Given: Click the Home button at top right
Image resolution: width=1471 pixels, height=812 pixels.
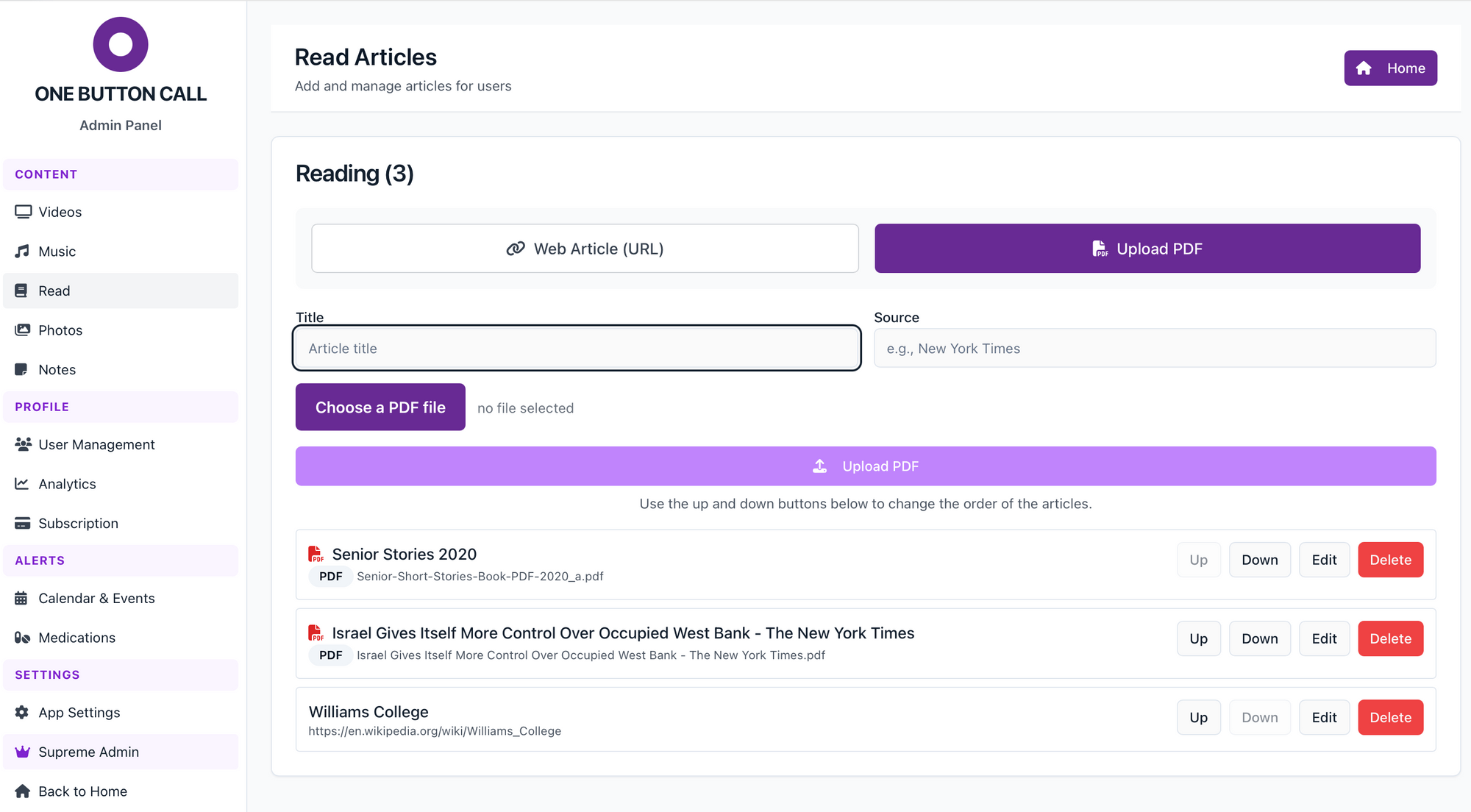Looking at the screenshot, I should click(x=1390, y=68).
